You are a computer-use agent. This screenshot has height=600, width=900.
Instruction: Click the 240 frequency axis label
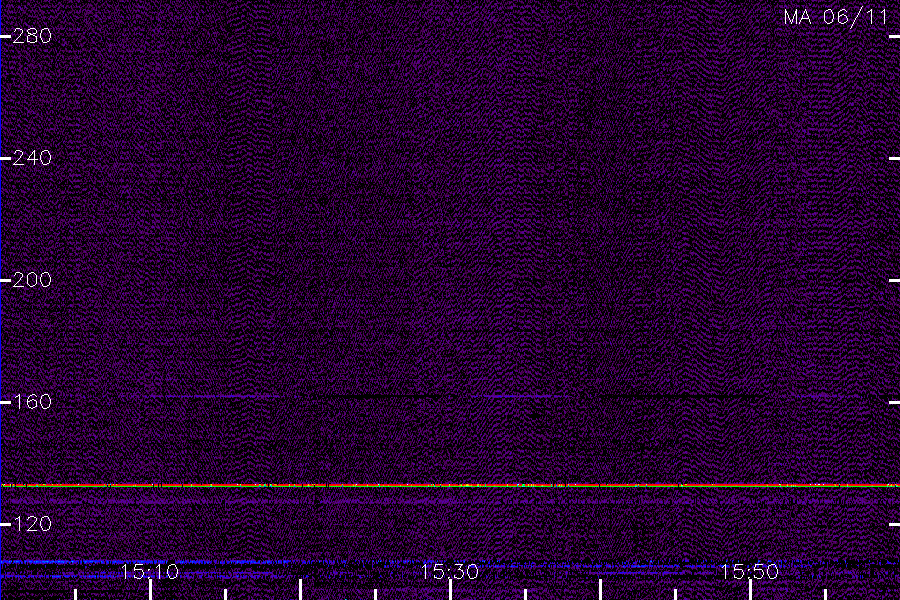coord(32,158)
